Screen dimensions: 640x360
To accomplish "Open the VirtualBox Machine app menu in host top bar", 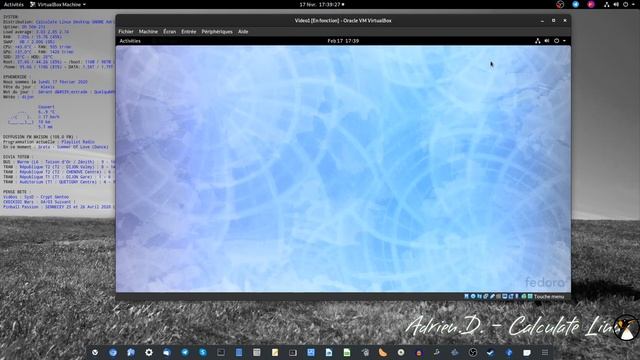I will [x=58, y=4].
